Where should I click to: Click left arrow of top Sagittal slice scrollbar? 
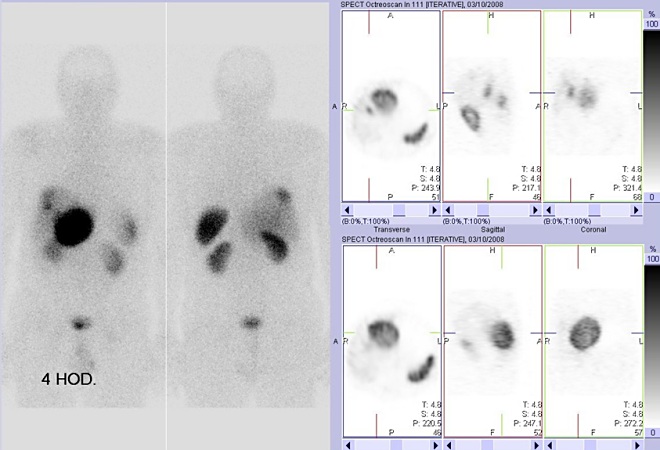[x=449, y=210]
